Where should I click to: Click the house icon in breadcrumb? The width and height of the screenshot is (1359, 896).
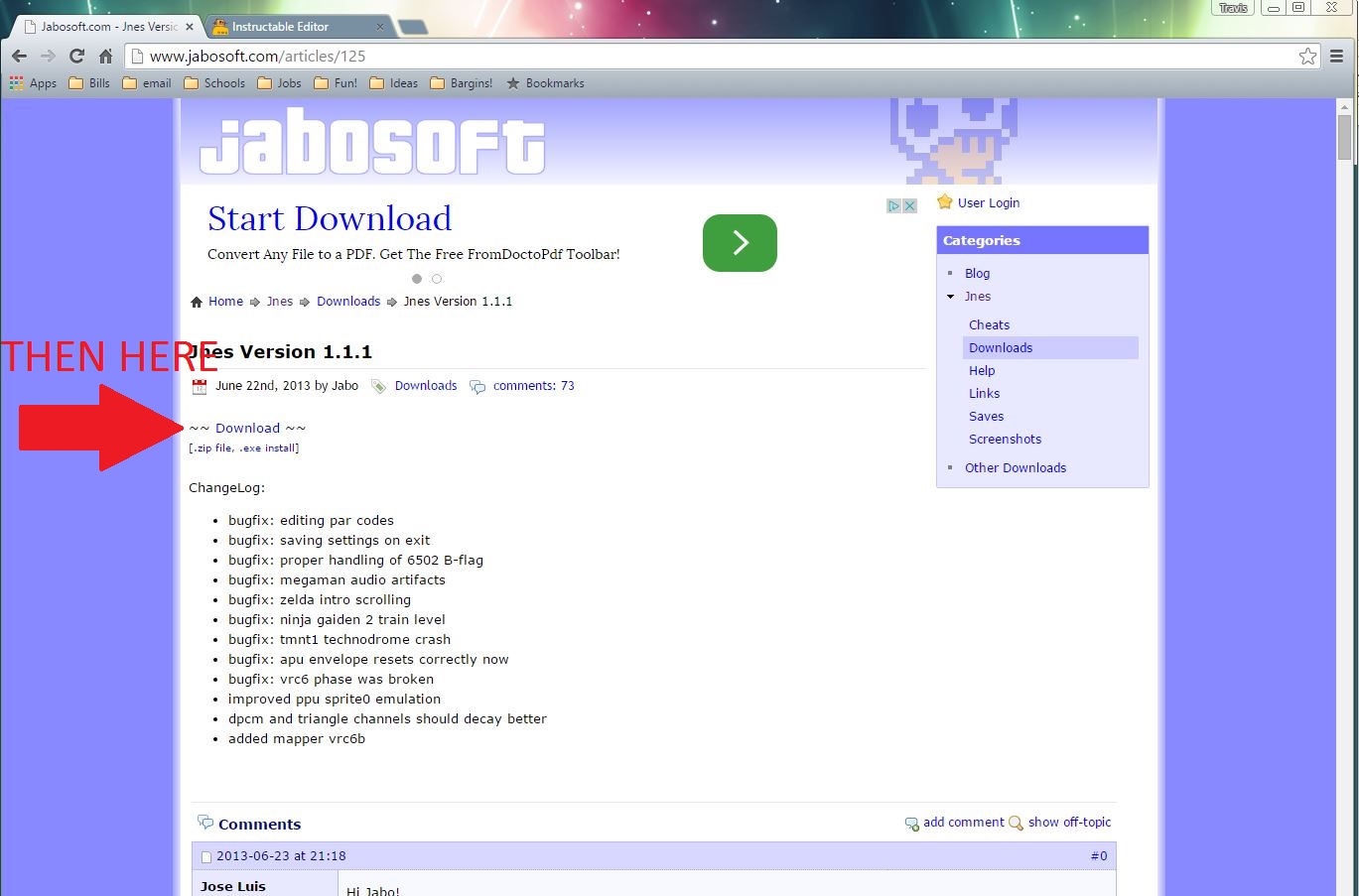tap(197, 302)
